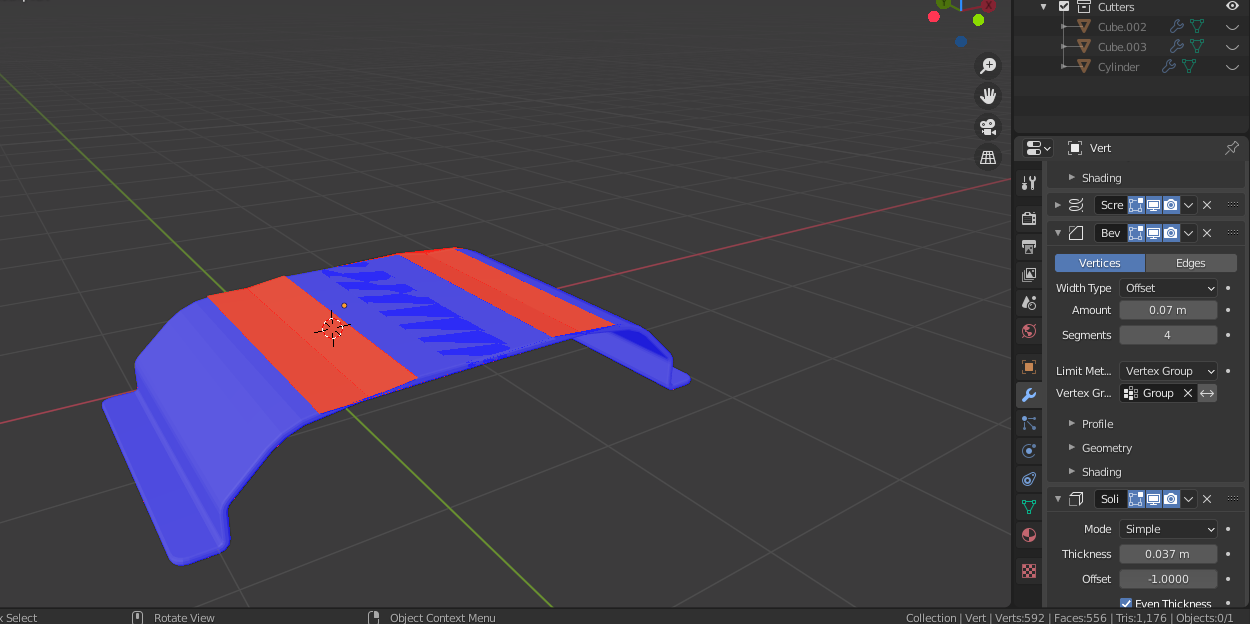This screenshot has height=624, width=1250.
Task: Collapse the Bevel modifier panel
Action: tap(1058, 233)
